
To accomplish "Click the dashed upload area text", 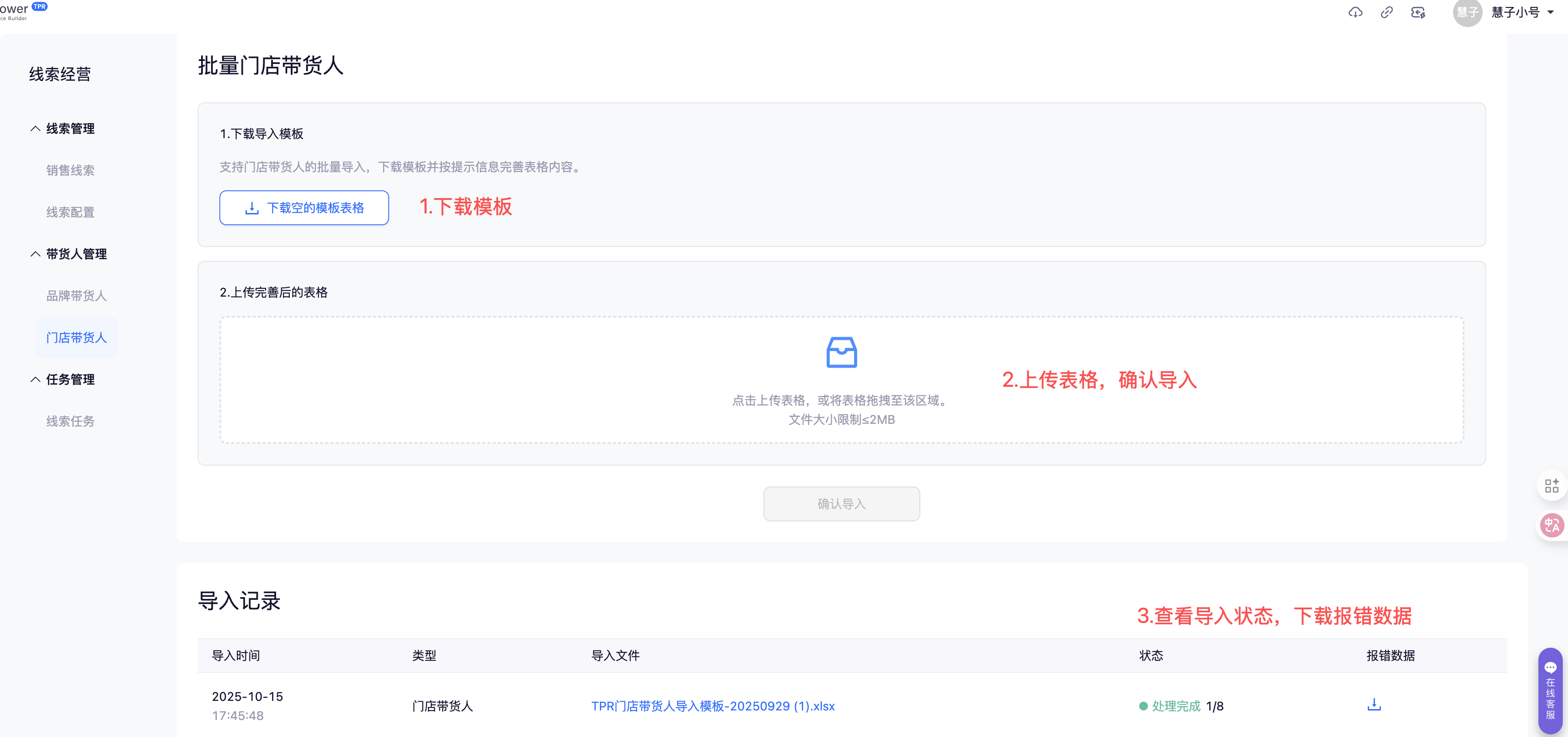I will tap(841, 401).
